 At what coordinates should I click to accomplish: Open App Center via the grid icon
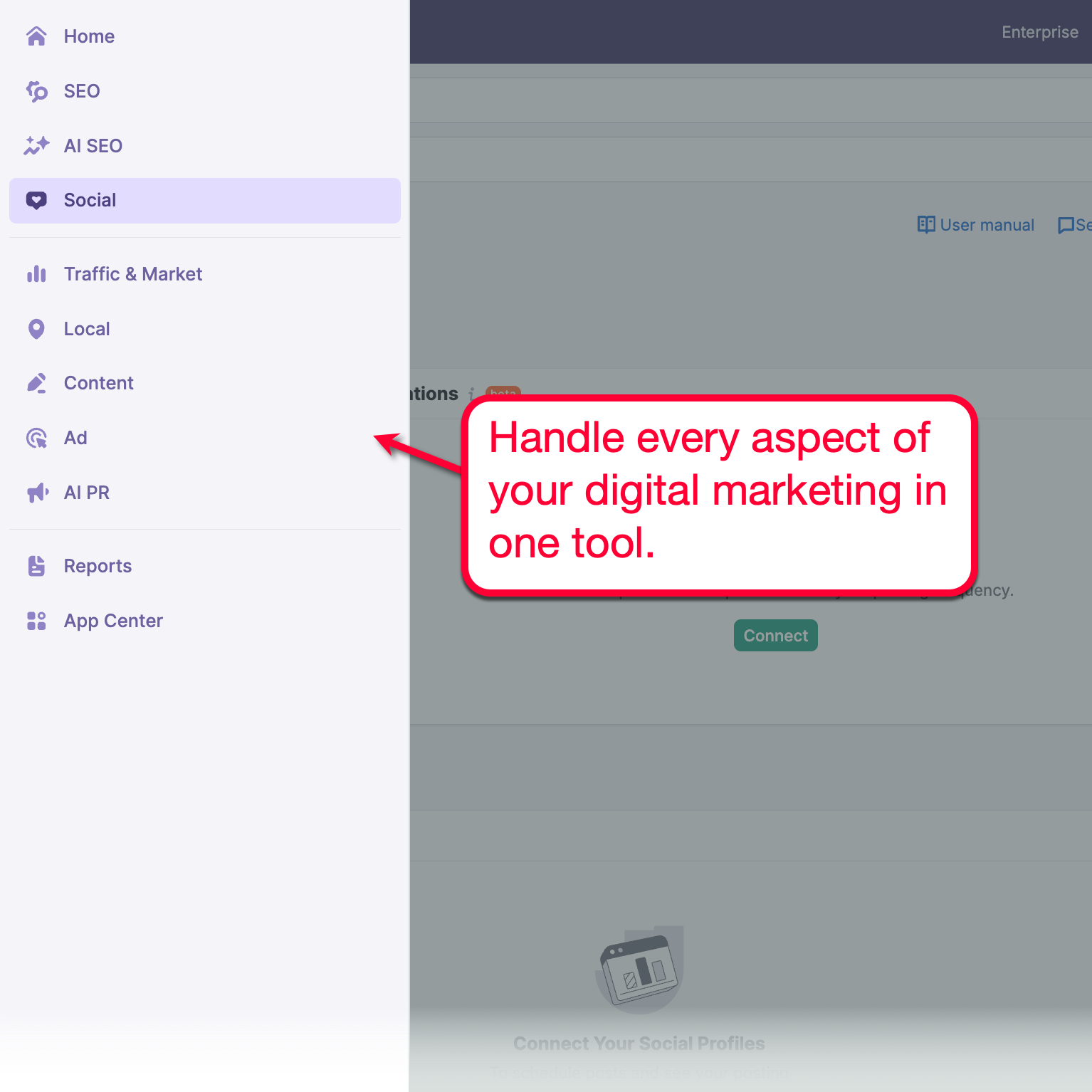coord(36,620)
